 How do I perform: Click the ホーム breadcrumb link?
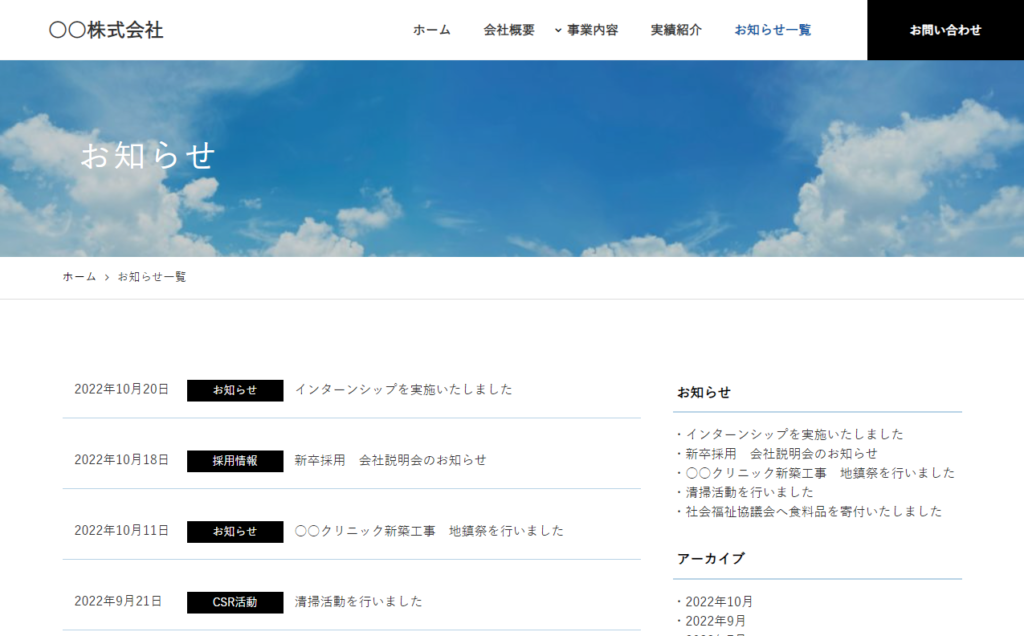tap(79, 277)
